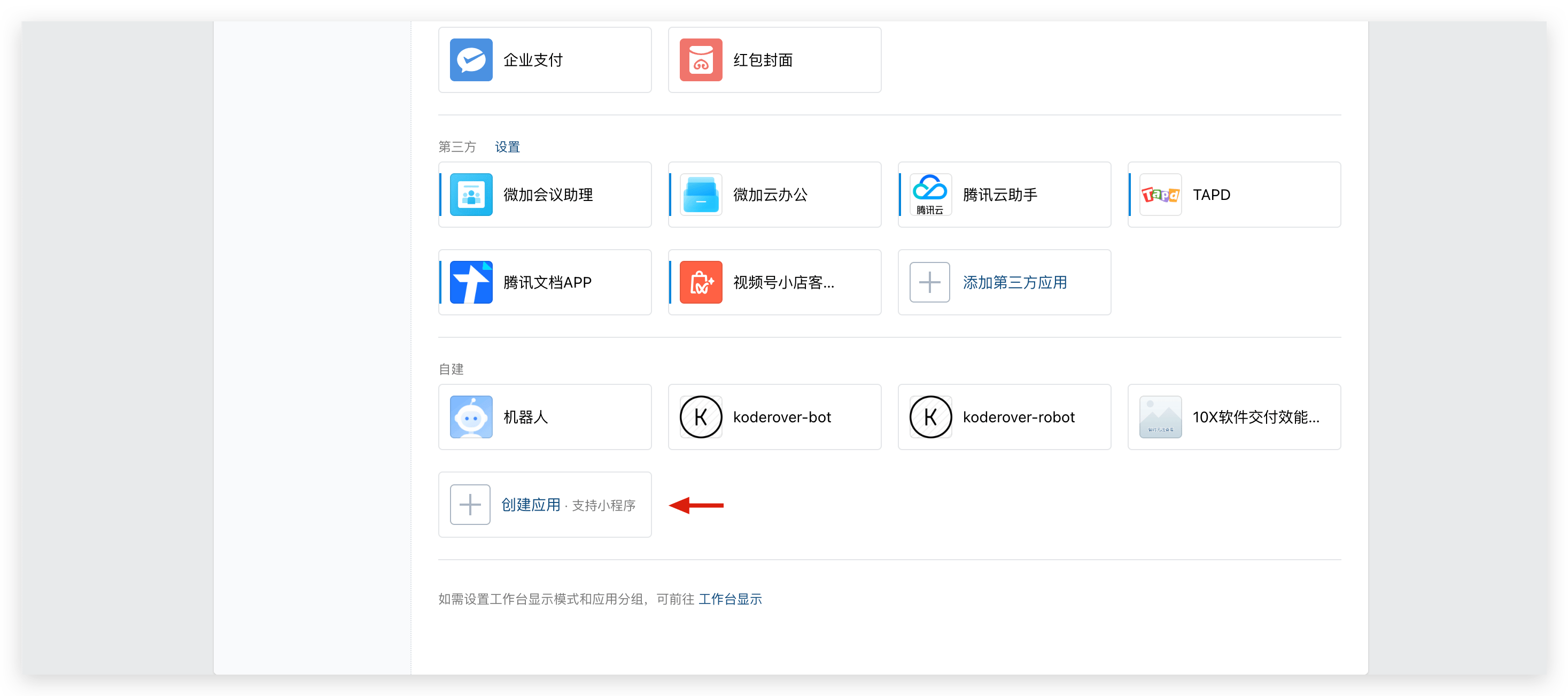Click the 创建应用 text label

pos(531,505)
